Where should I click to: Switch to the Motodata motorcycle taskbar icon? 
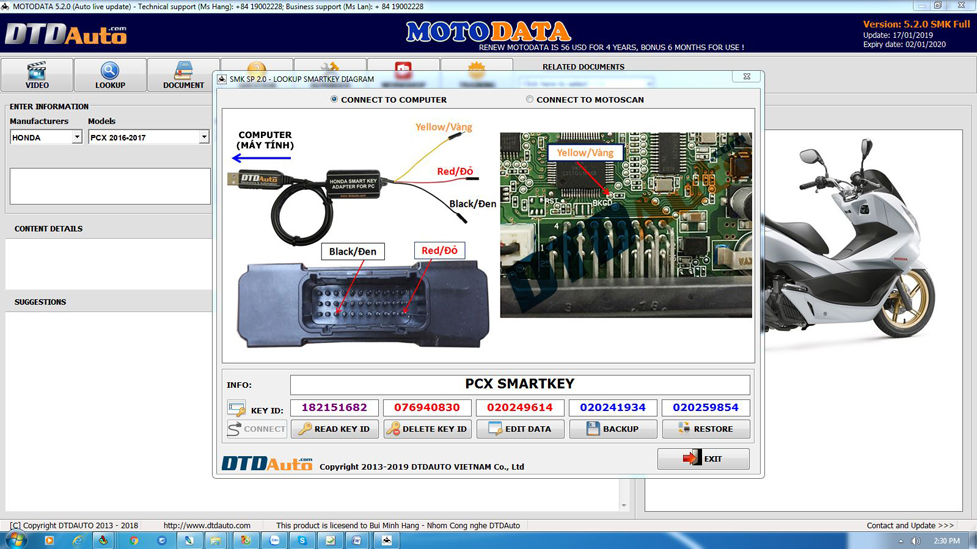point(386,540)
